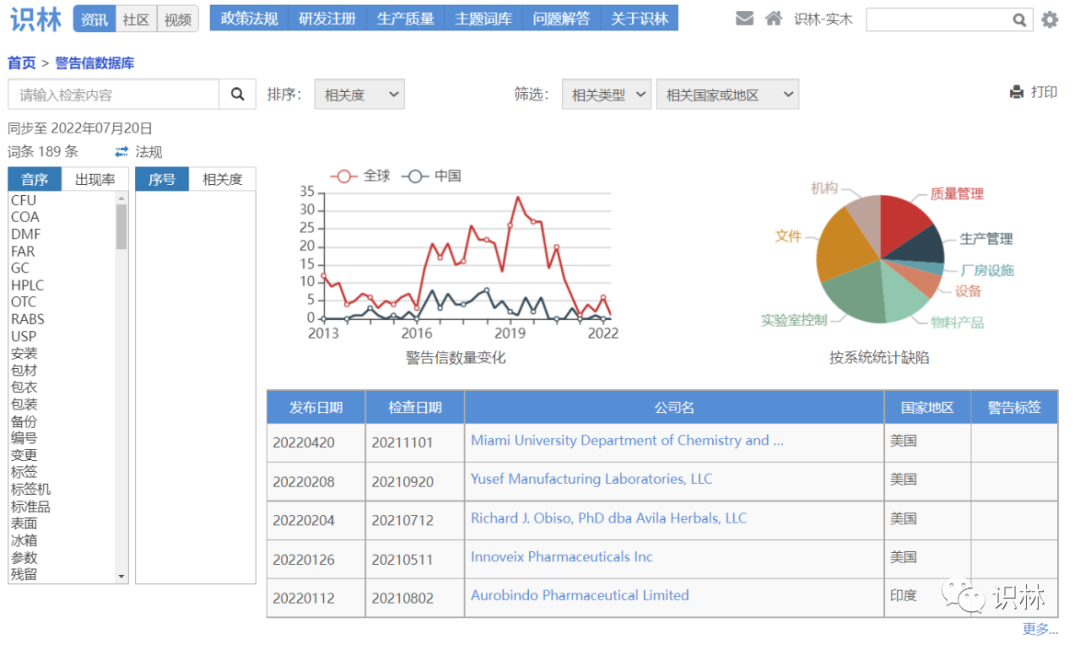Viewport: 1080px width, 645px height.
Task: Open the mail envelope icon
Action: (x=744, y=19)
